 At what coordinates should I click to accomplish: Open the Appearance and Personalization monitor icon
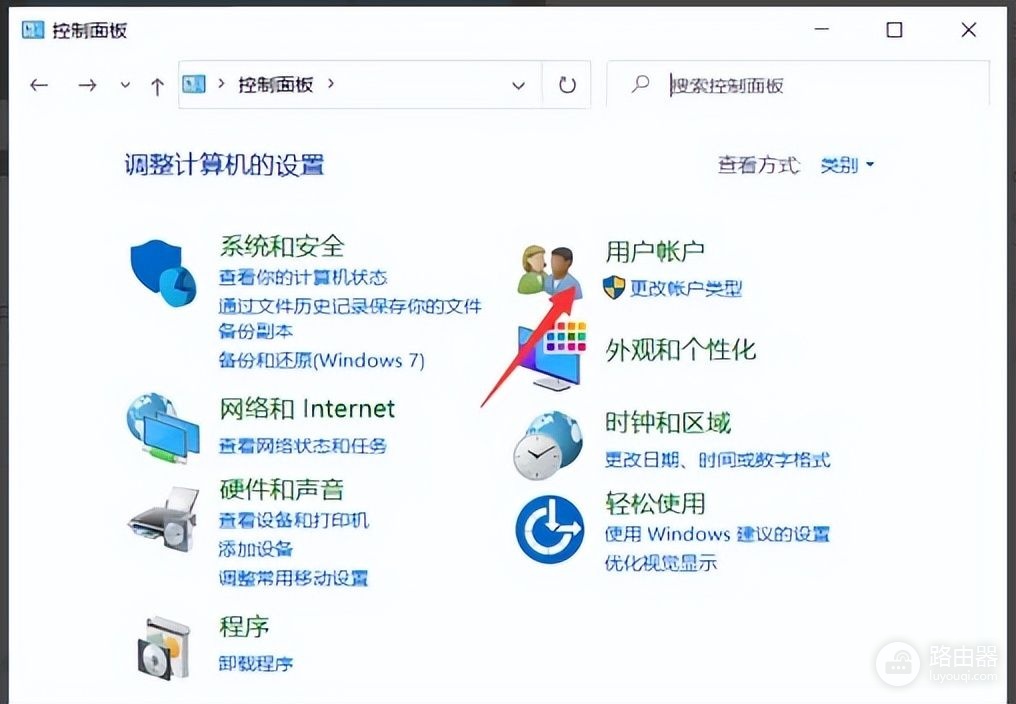551,355
